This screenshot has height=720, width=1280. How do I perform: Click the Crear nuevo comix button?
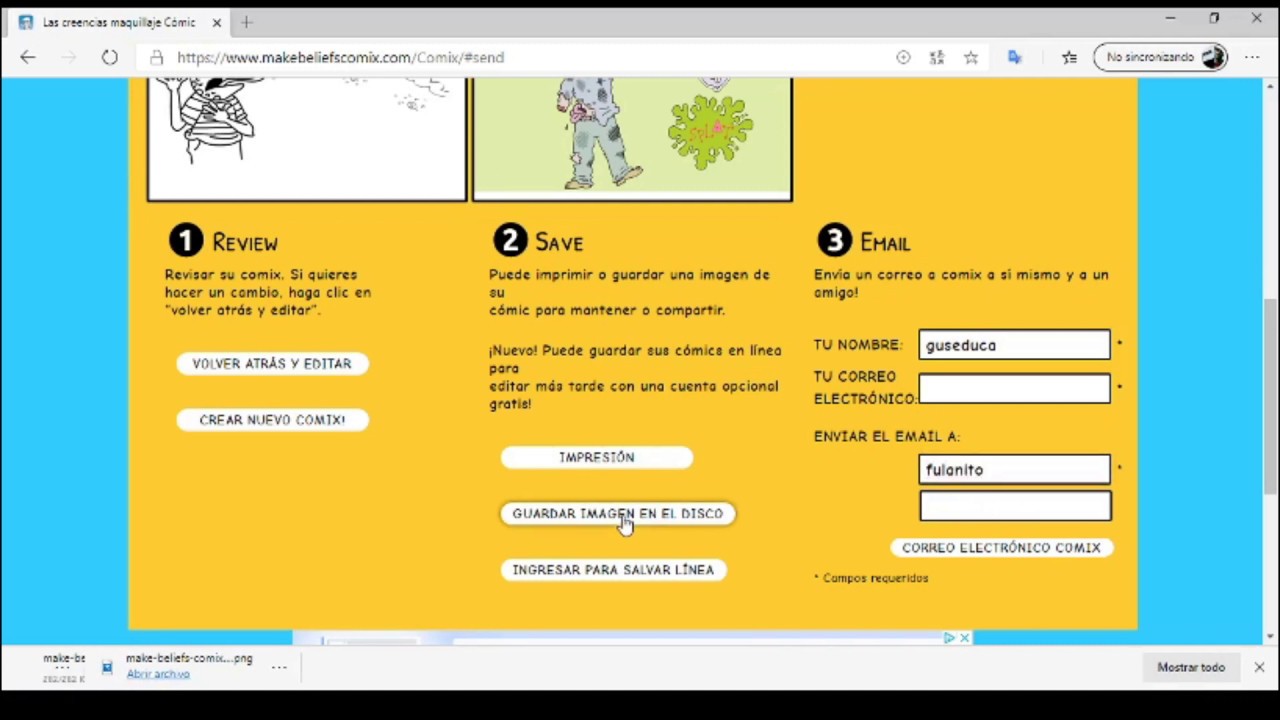click(x=272, y=420)
